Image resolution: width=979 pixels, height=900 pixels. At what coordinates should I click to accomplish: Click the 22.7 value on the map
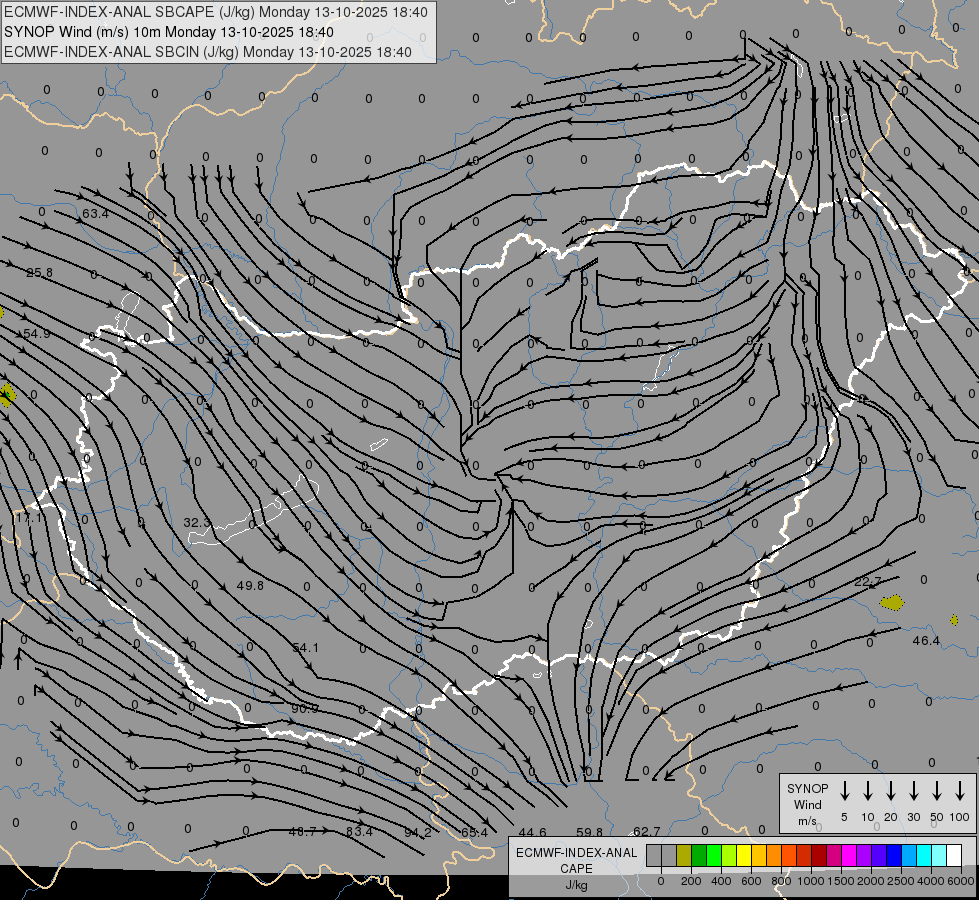(x=868, y=582)
